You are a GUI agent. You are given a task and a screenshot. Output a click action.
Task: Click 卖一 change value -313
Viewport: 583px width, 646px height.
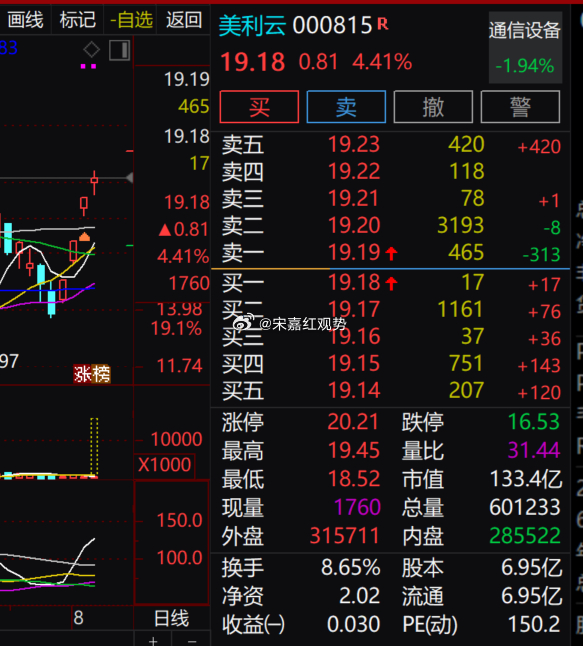coord(541,255)
